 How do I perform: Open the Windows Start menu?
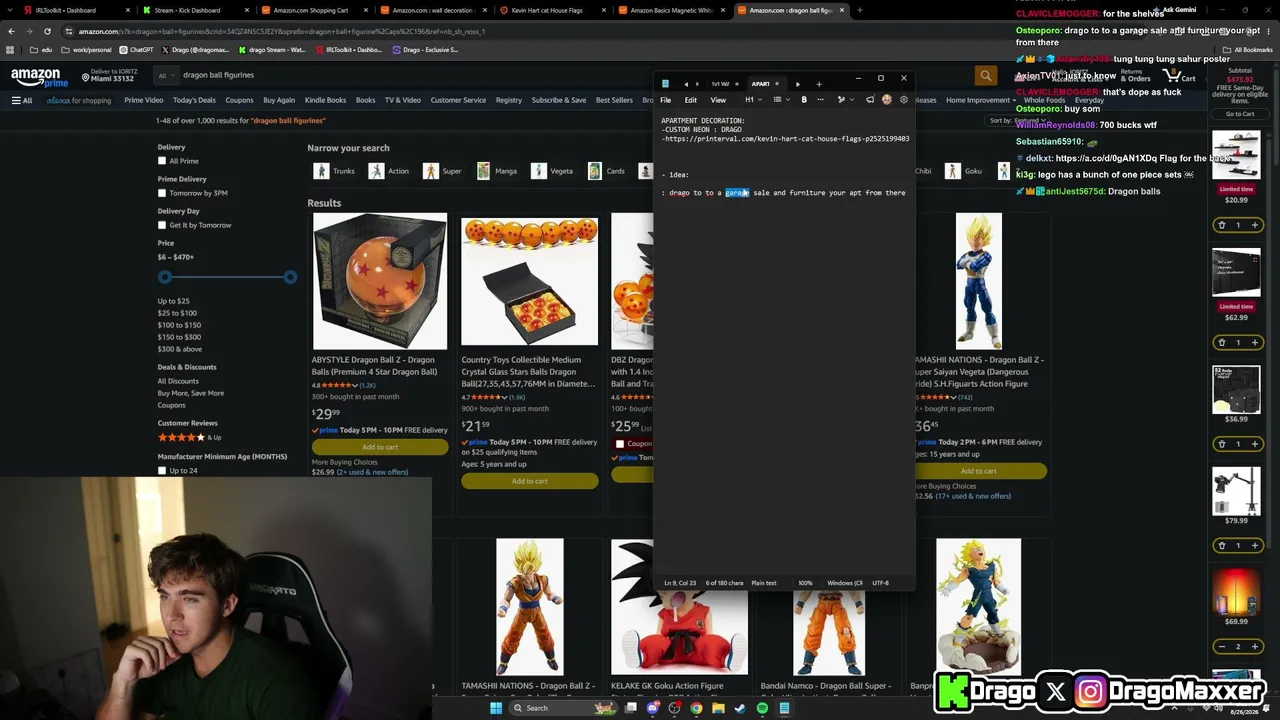tap(495, 708)
